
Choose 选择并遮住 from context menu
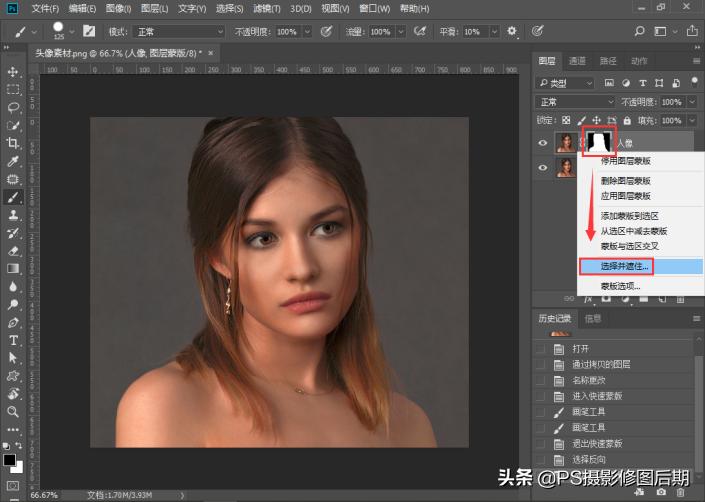click(x=626, y=267)
